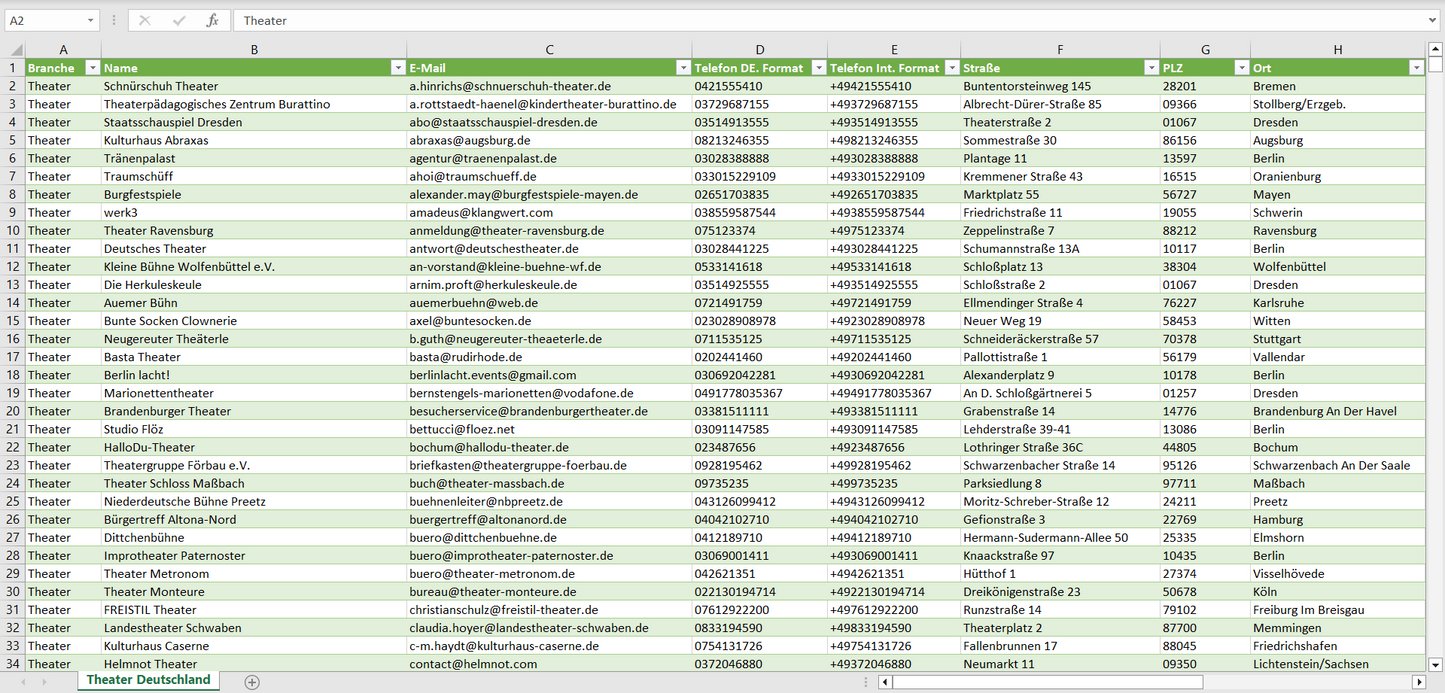Open the Name Box dropdown arrow

click(90, 20)
